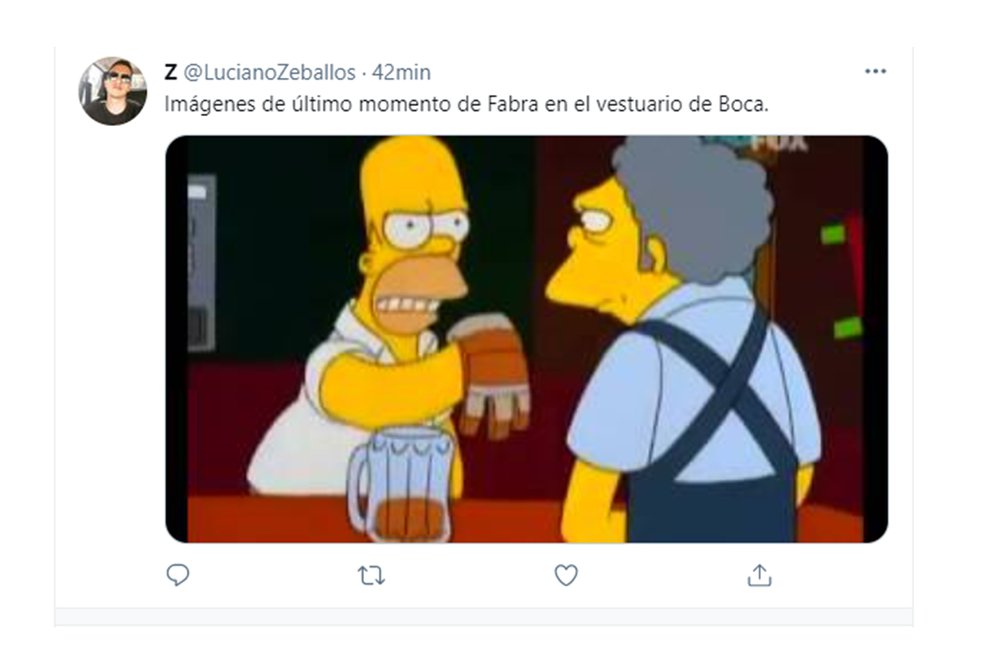Click the reply speech bubble icon
This screenshot has width=992, height=661.
click(178, 575)
